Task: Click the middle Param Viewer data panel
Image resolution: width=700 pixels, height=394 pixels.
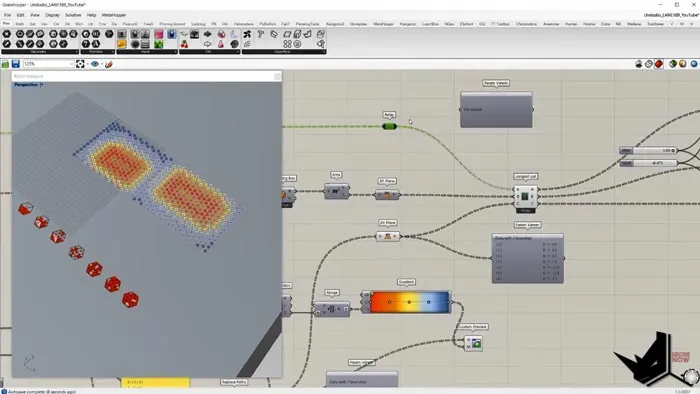Action: 528,258
